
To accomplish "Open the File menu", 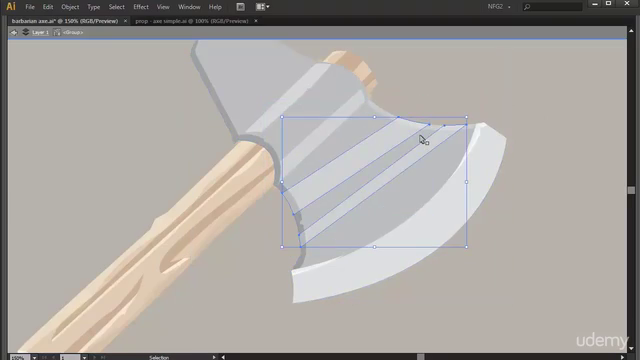I will tap(30, 7).
